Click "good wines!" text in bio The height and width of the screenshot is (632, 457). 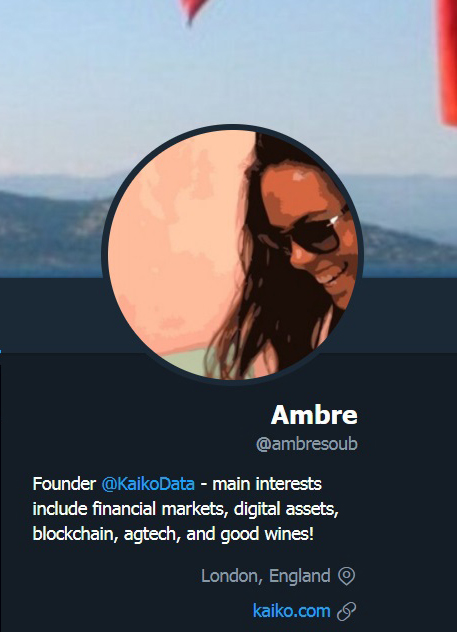point(267,534)
